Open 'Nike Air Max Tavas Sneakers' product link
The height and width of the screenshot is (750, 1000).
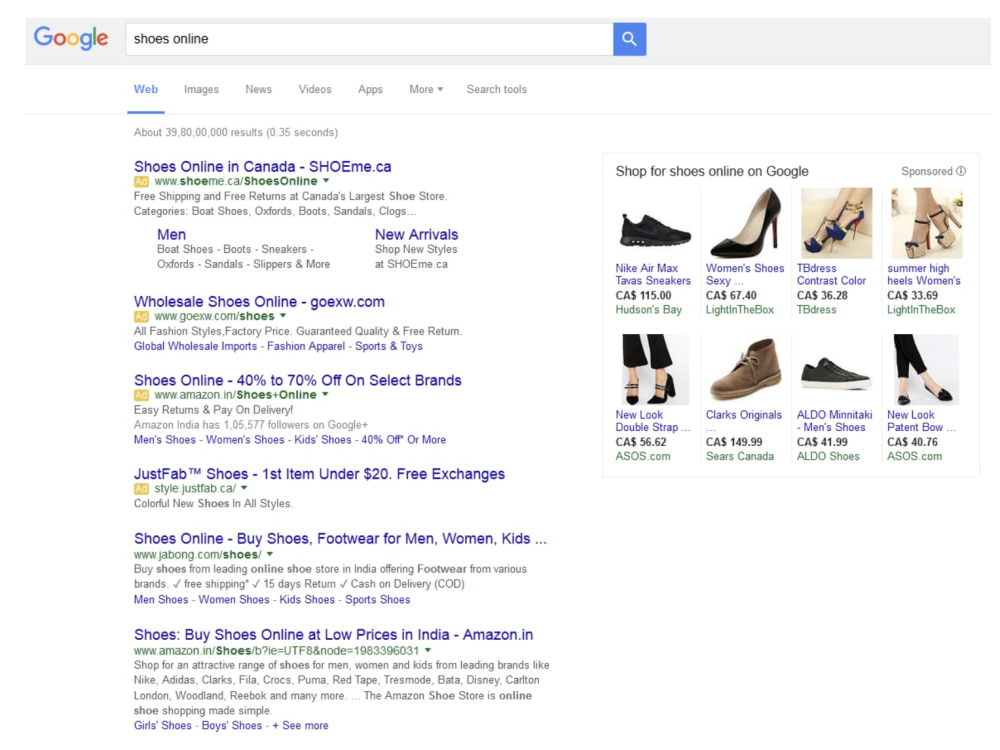coord(653,275)
